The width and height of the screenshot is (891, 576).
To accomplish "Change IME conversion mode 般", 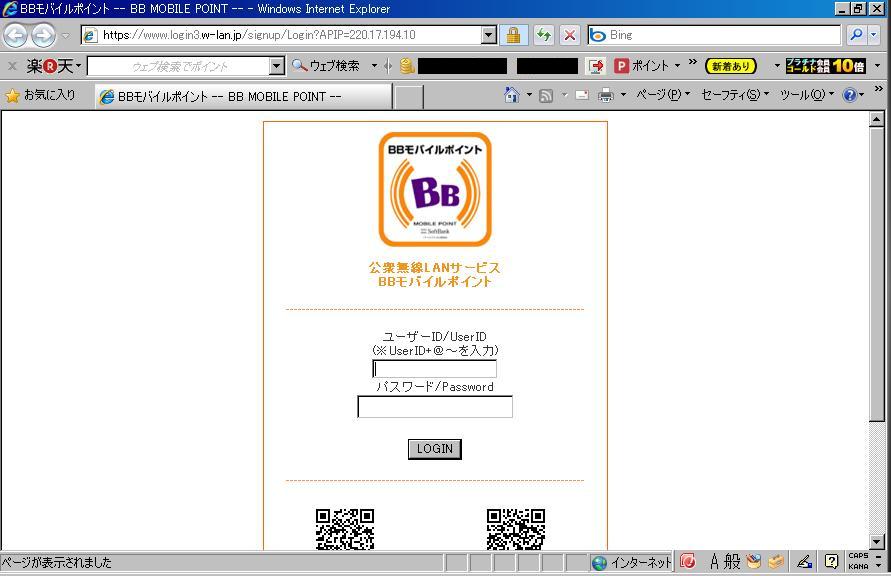I will pos(732,562).
